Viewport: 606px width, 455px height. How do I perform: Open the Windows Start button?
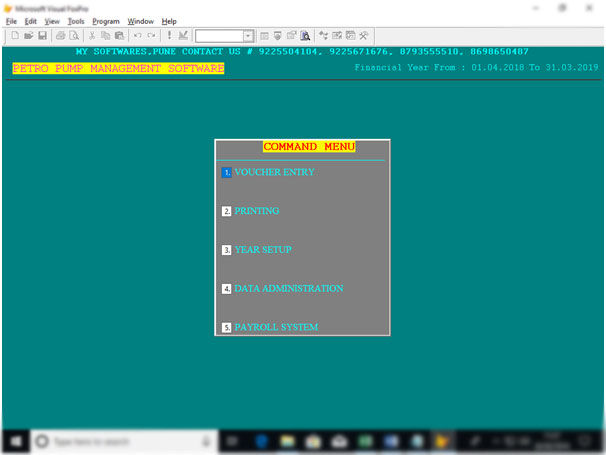[16, 441]
